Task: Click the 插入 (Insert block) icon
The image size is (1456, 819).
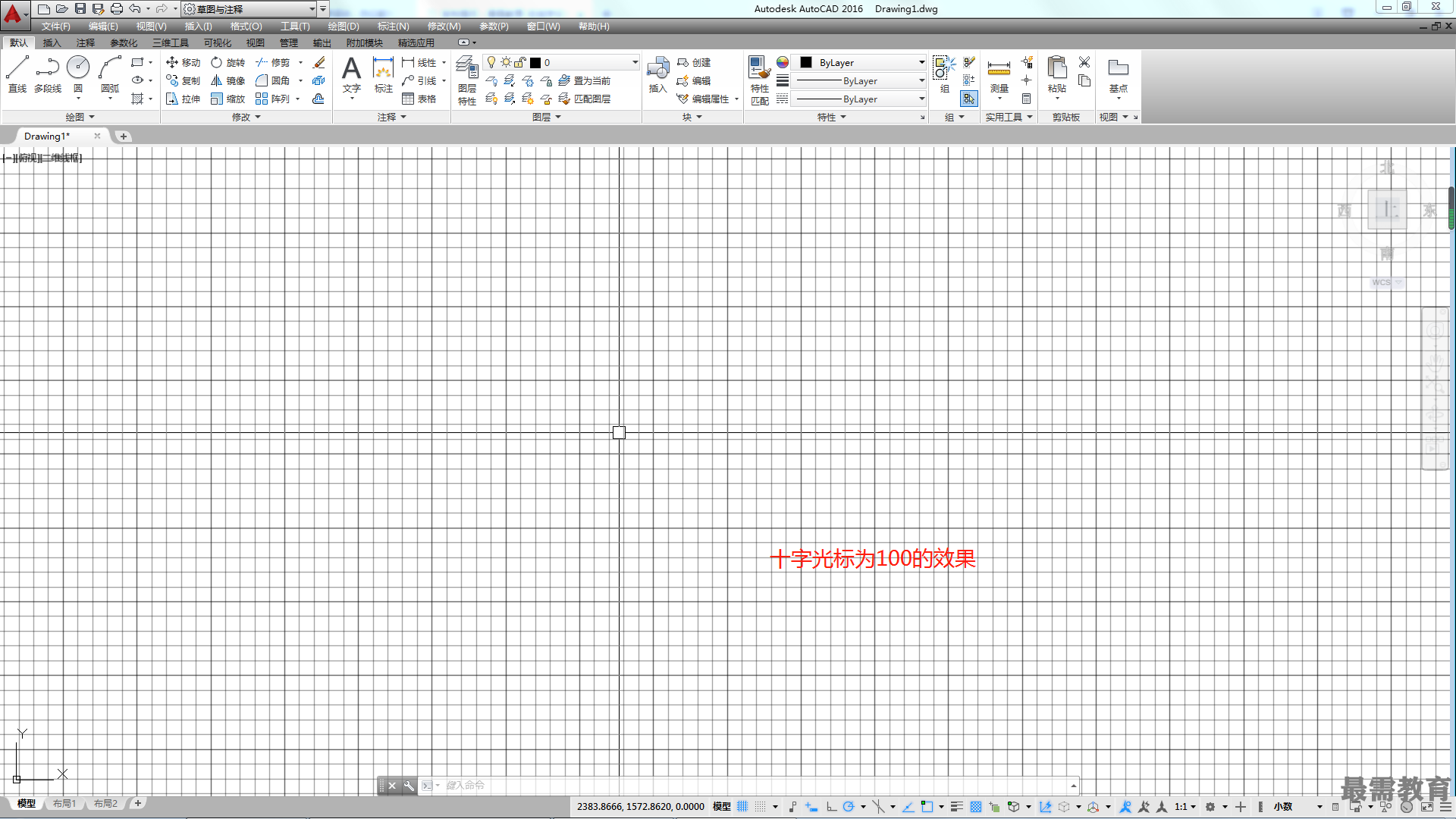Action: (657, 74)
